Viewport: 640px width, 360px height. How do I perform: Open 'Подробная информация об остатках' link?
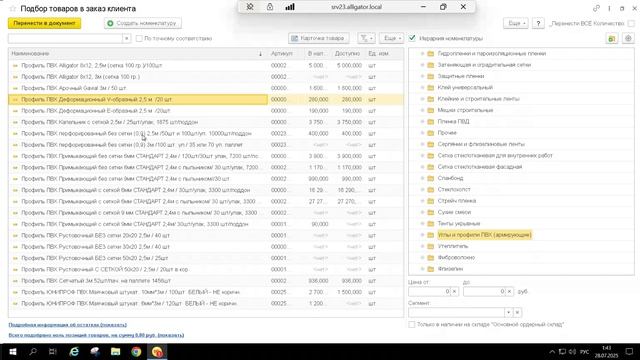point(68,325)
